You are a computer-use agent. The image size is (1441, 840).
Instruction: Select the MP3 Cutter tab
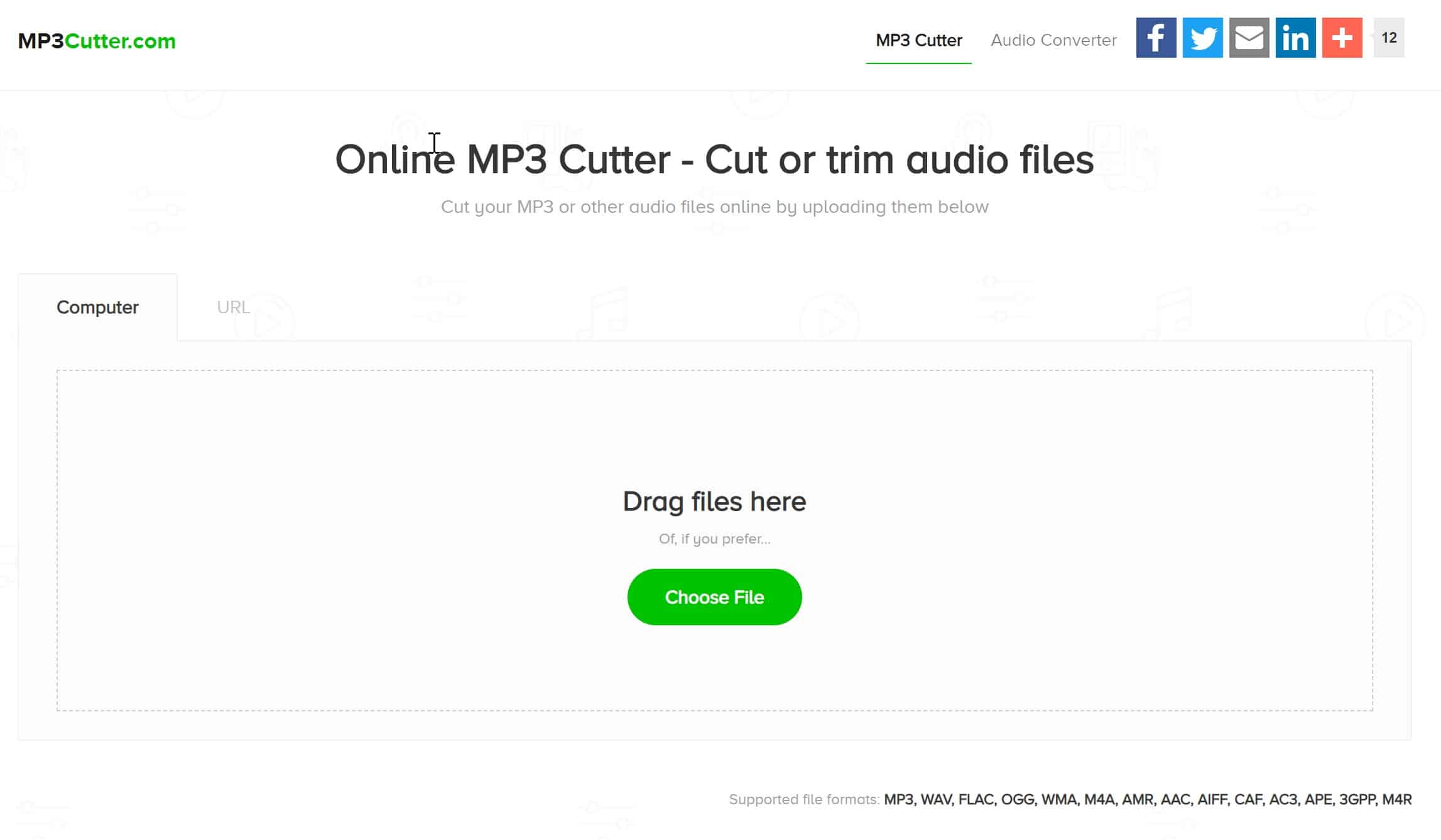[918, 40]
